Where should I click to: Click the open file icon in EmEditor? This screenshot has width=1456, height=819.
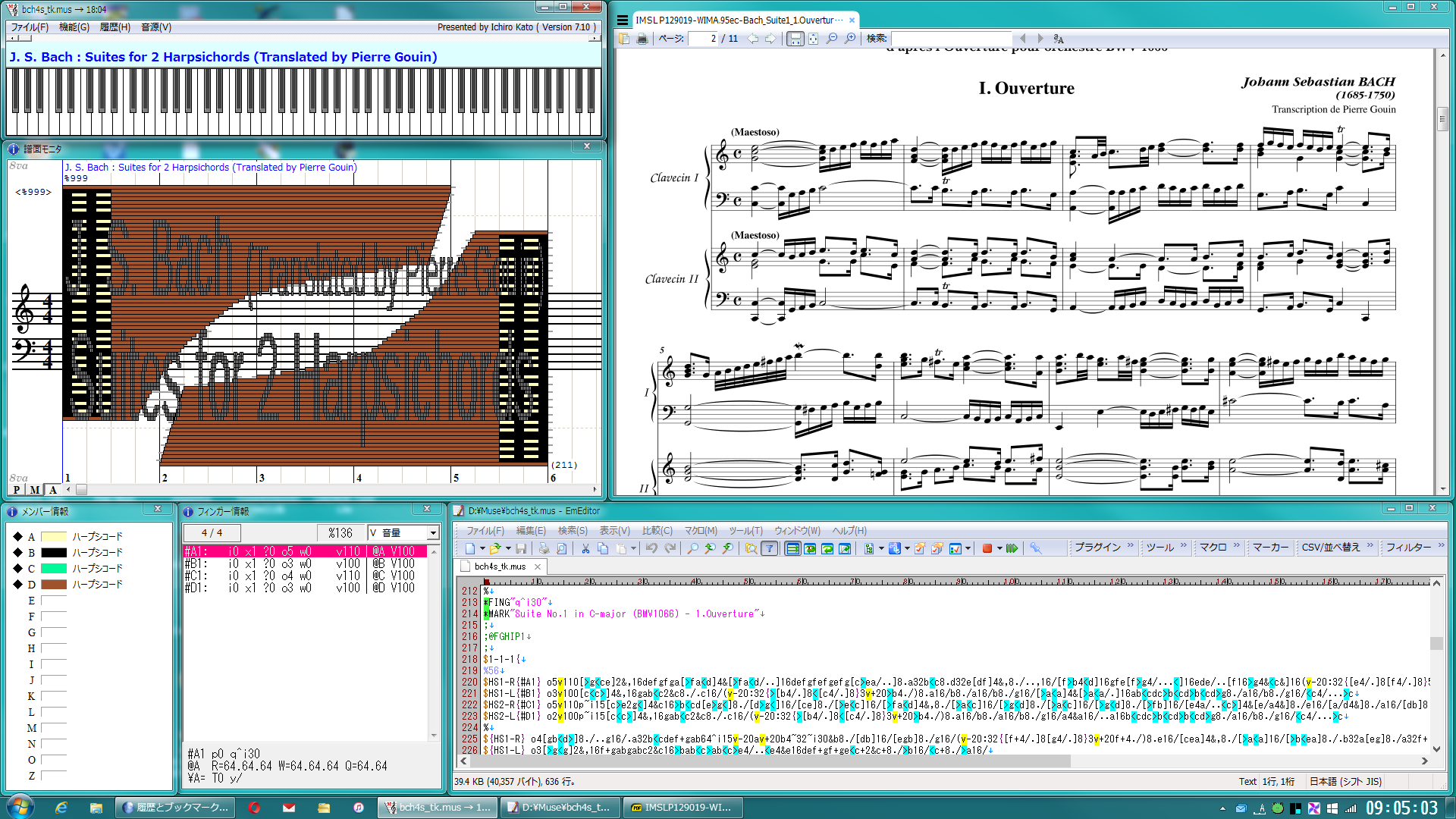494,548
